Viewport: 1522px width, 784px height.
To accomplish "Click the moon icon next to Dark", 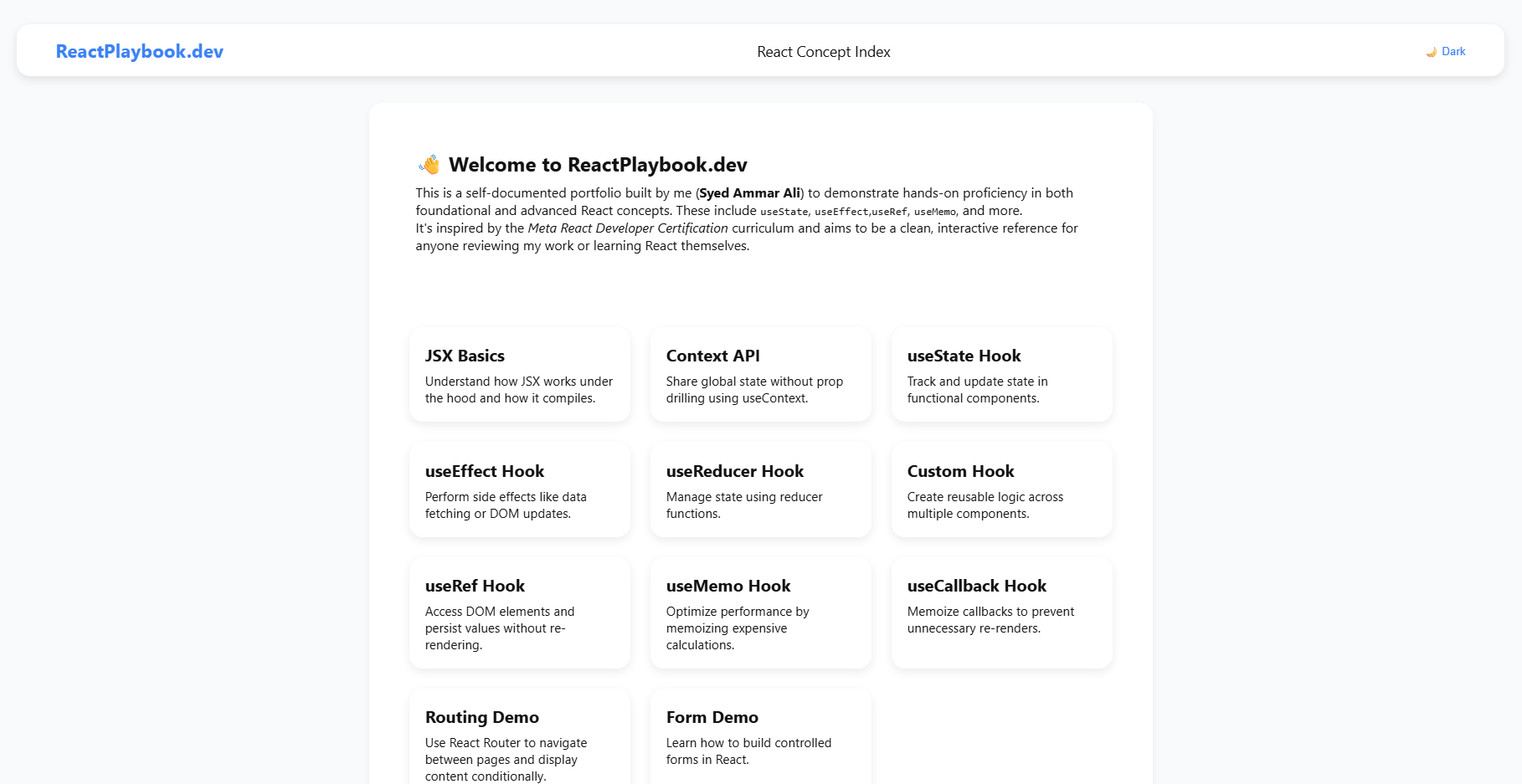I will [1431, 51].
